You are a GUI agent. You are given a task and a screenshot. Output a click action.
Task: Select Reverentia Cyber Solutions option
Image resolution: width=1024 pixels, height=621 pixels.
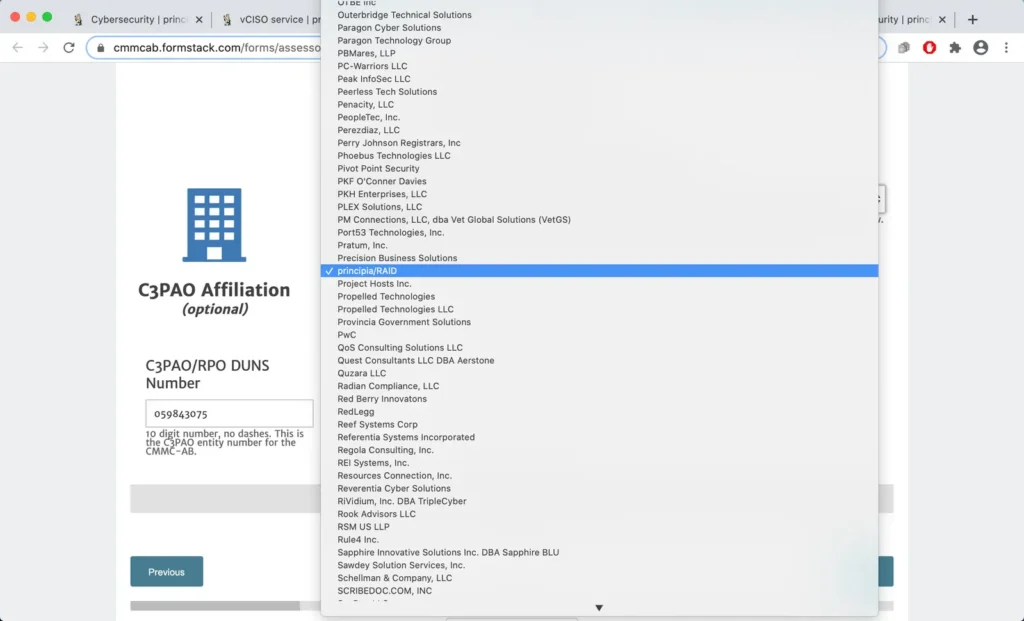click(599, 488)
